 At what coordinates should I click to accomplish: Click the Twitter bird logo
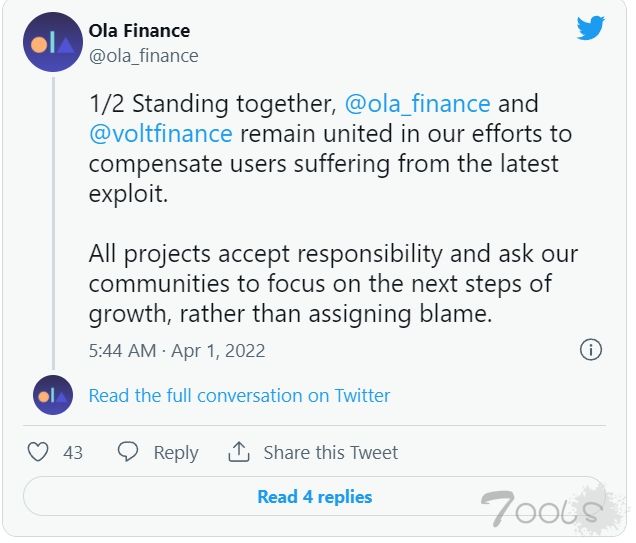tap(591, 28)
